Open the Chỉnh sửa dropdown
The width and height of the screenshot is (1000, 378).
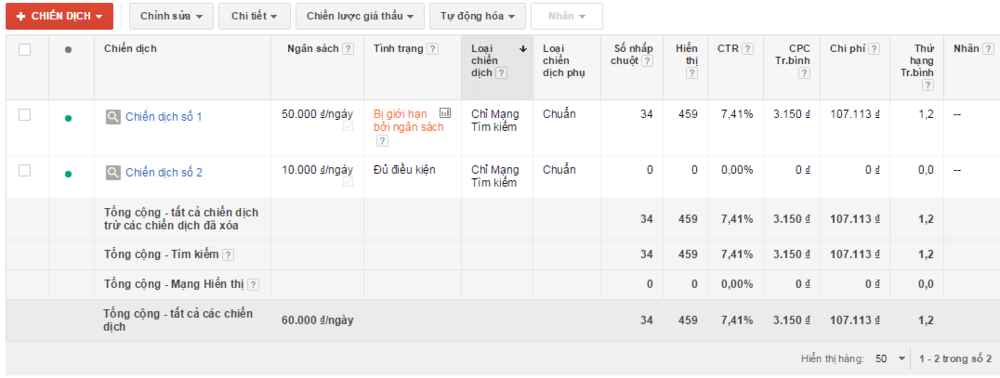171,16
